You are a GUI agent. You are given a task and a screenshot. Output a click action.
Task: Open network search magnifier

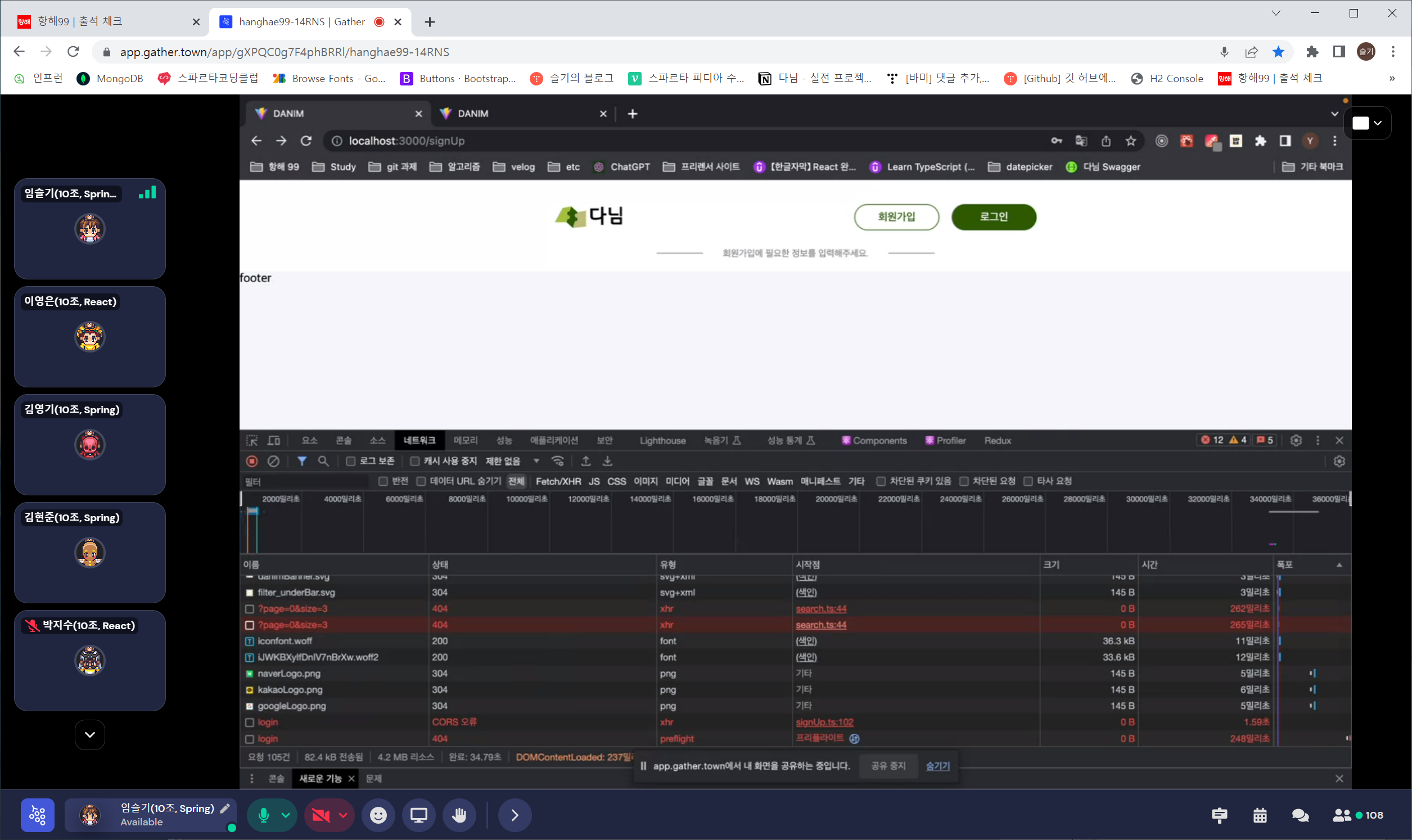pos(323,461)
